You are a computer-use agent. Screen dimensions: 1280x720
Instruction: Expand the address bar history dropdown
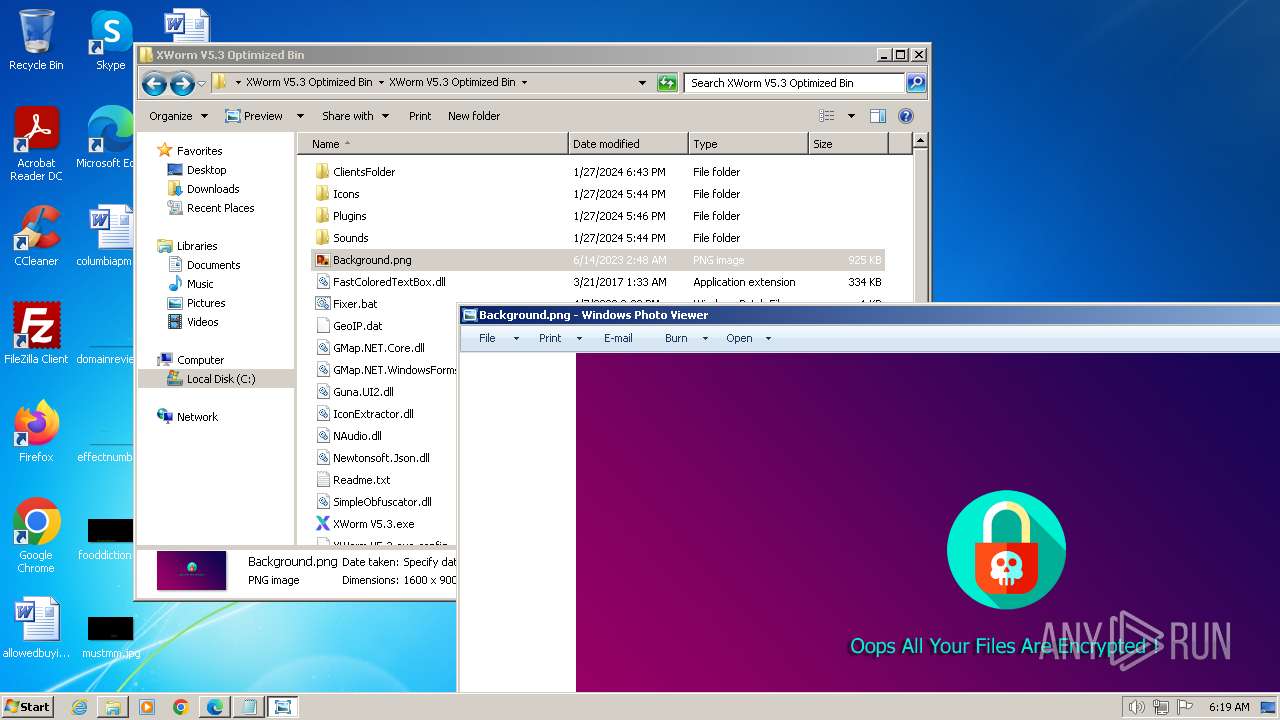coord(642,83)
